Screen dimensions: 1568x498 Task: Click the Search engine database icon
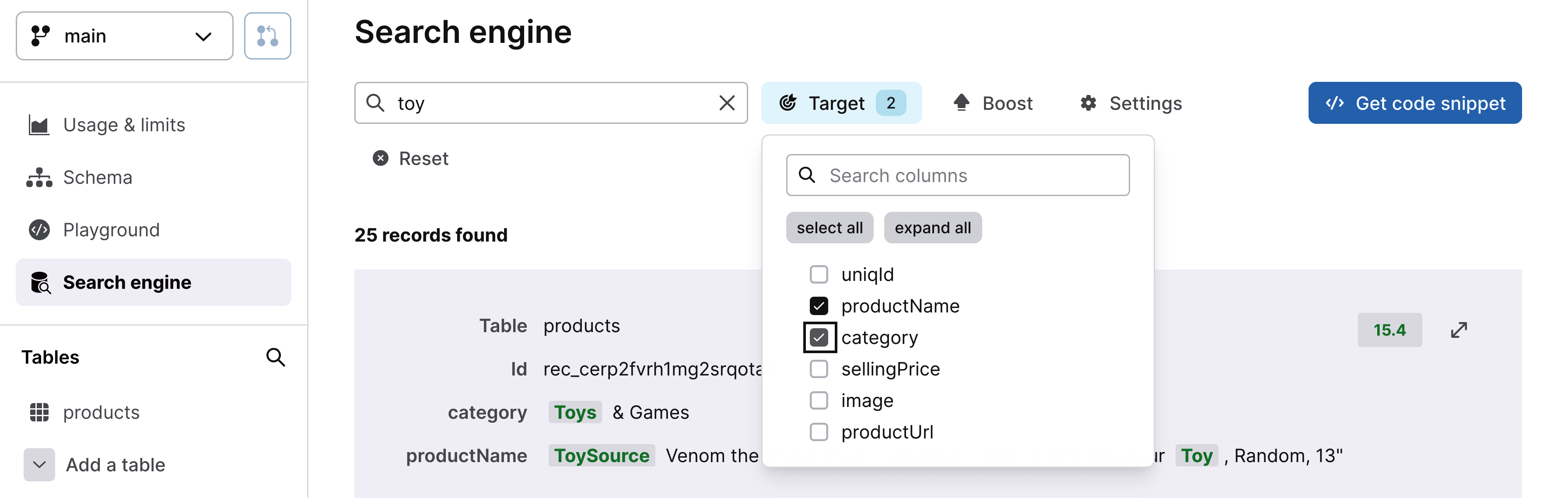click(40, 283)
